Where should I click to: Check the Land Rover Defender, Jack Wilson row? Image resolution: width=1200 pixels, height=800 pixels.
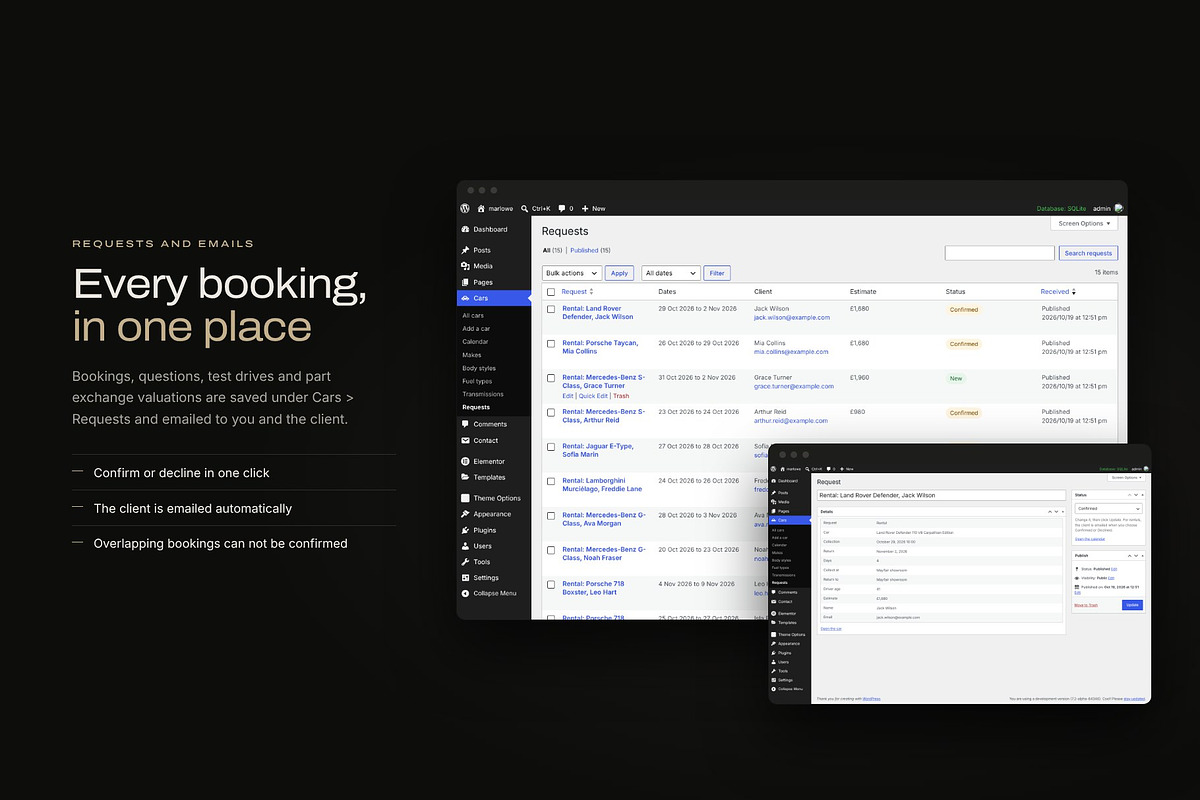[551, 309]
